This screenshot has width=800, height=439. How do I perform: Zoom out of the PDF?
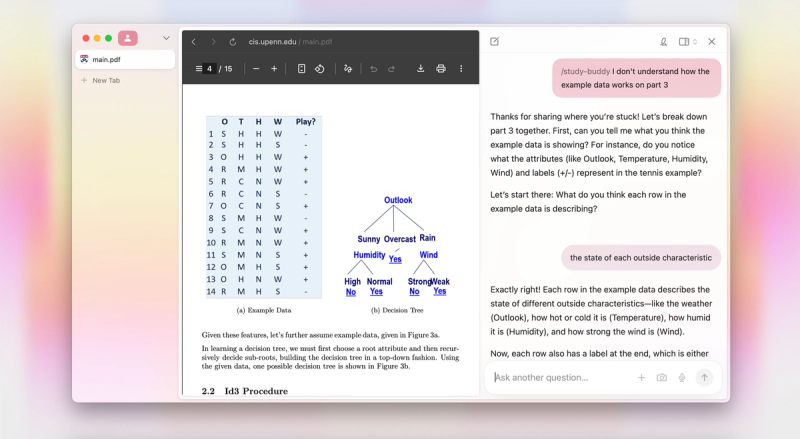(x=256, y=68)
